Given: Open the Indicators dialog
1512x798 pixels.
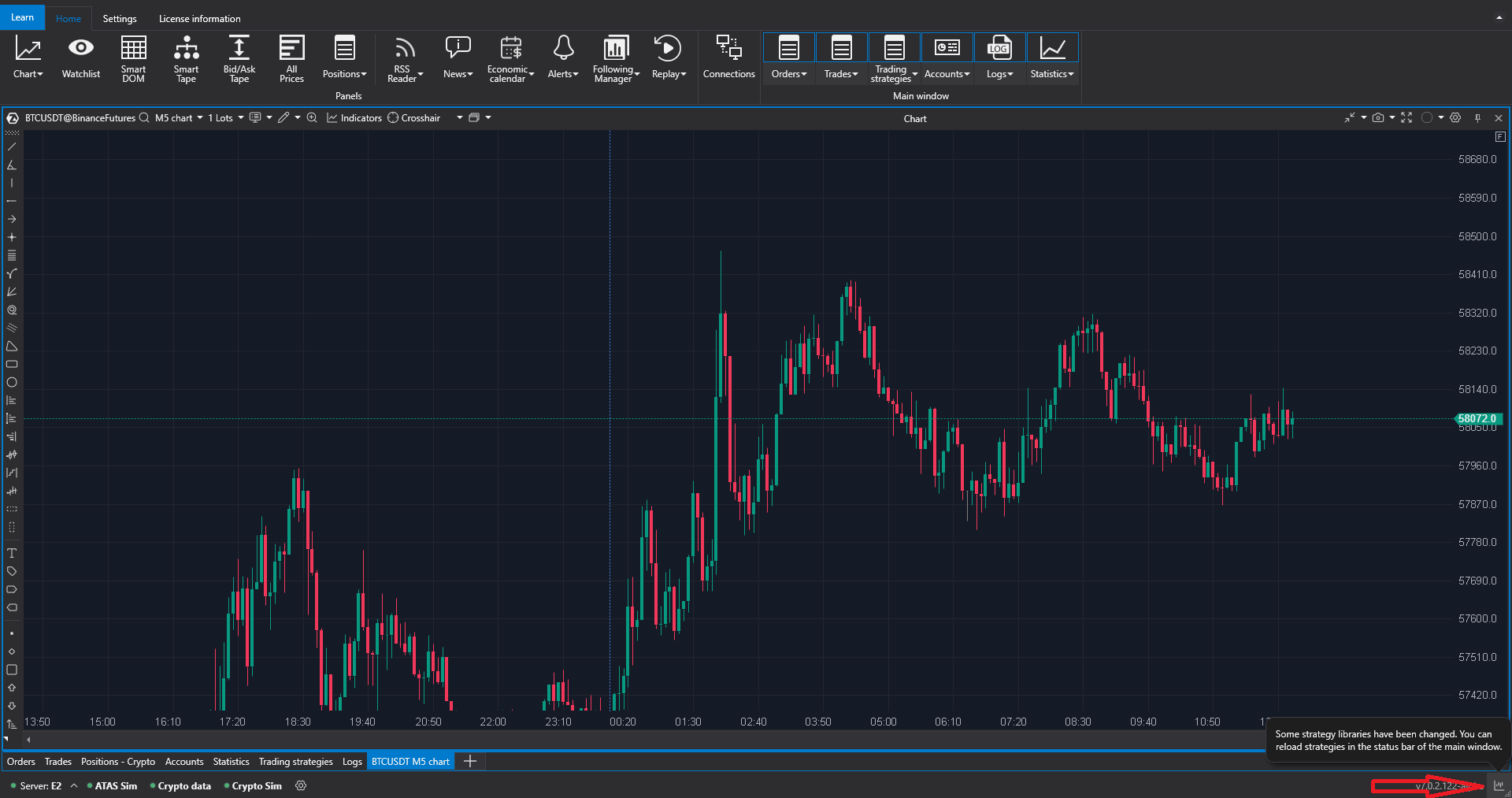Looking at the screenshot, I should point(354,118).
